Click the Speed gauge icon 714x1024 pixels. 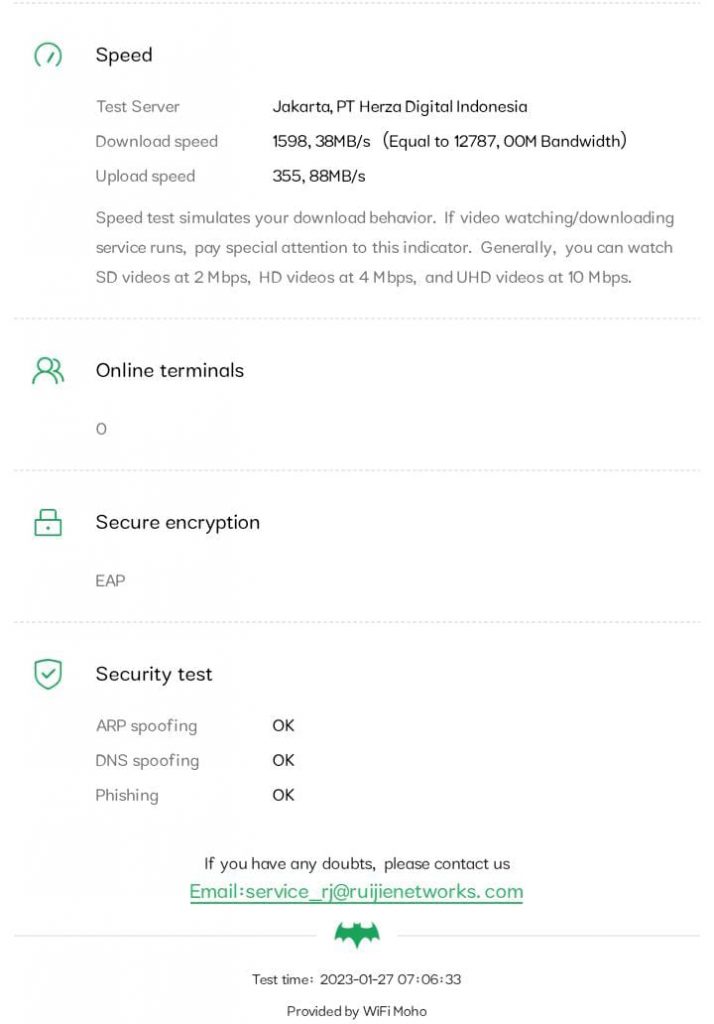pos(48,56)
